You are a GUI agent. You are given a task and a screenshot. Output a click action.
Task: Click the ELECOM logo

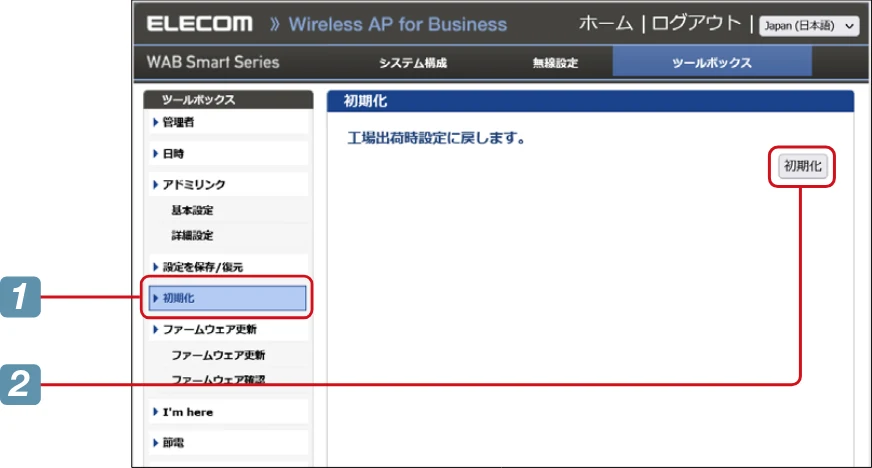(x=199, y=24)
